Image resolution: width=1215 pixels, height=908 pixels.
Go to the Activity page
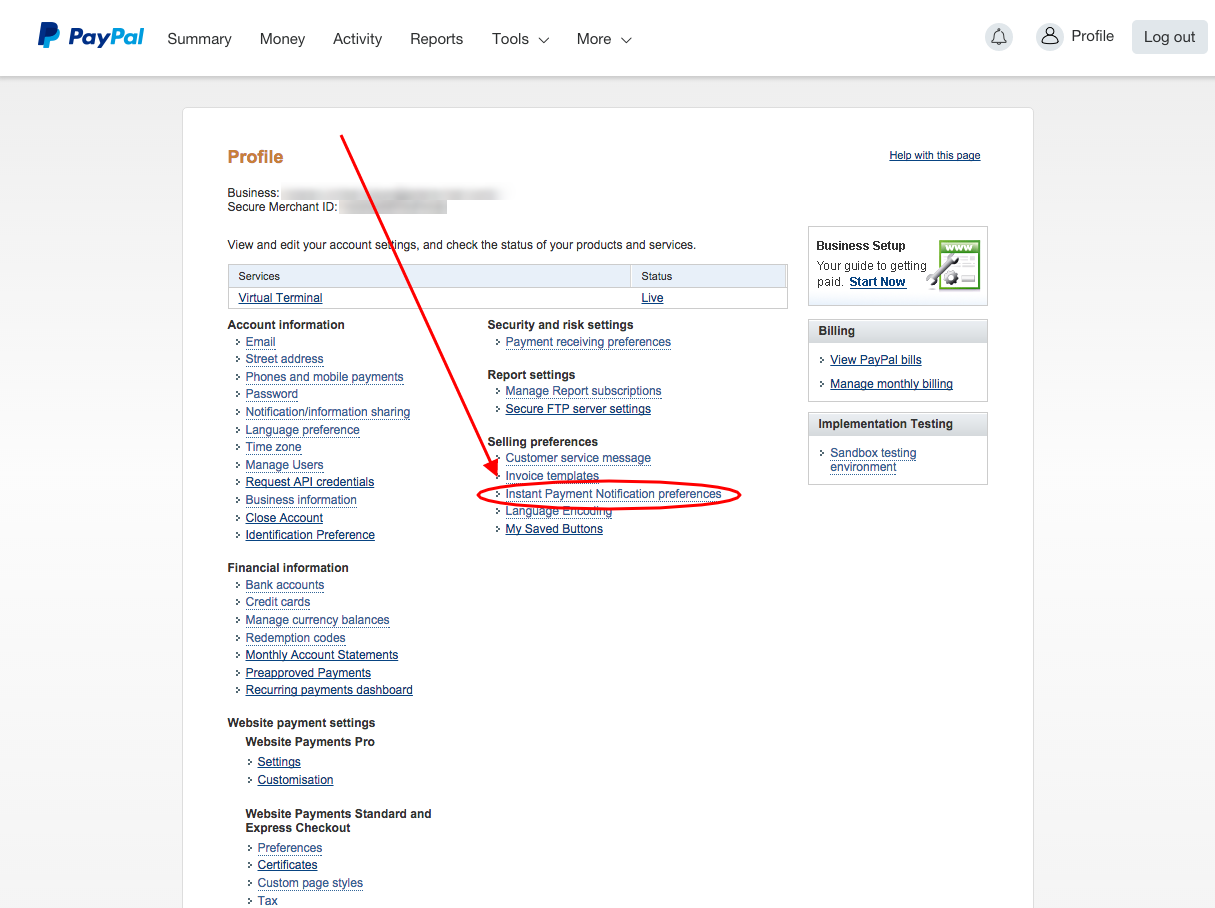[357, 39]
